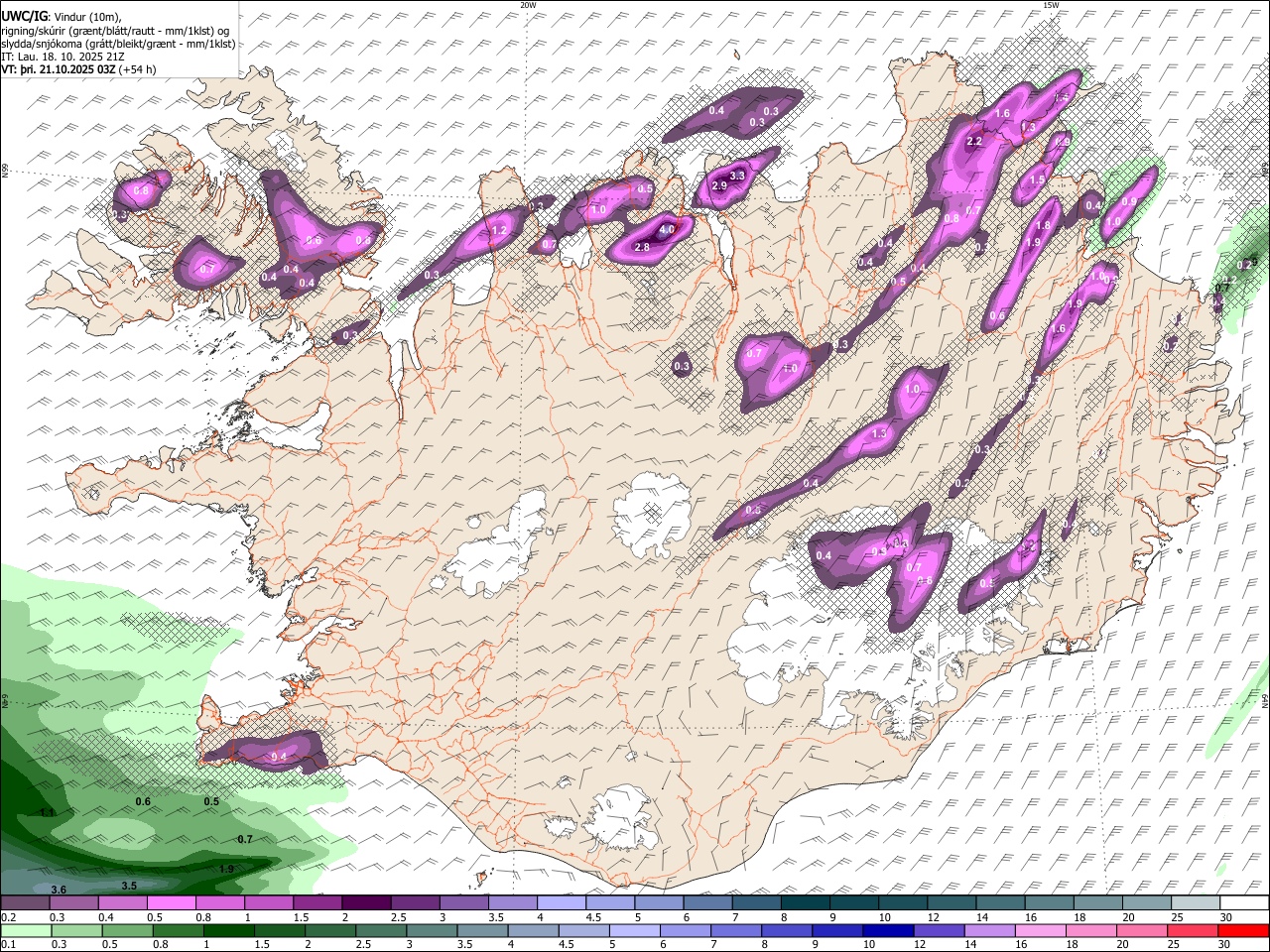This screenshot has width=1270, height=952.
Task: Click the 'slydda/snjókoma (grátt/bleikt/grænt' legend line
Action: [x=118, y=44]
